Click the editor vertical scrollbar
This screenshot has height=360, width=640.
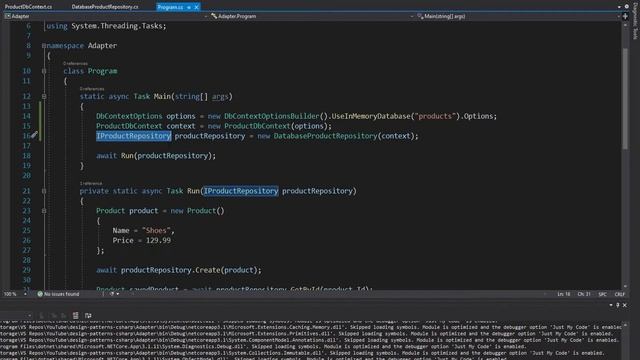coord(625,98)
